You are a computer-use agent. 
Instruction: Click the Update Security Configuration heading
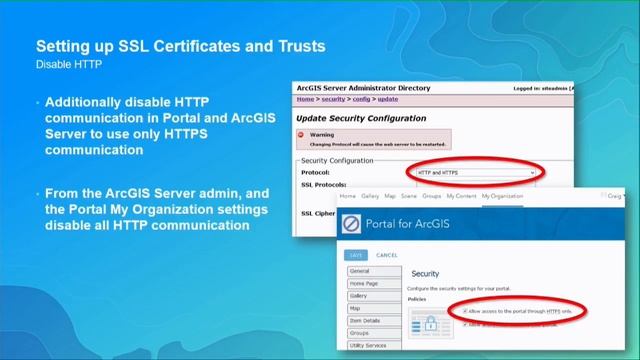361,118
